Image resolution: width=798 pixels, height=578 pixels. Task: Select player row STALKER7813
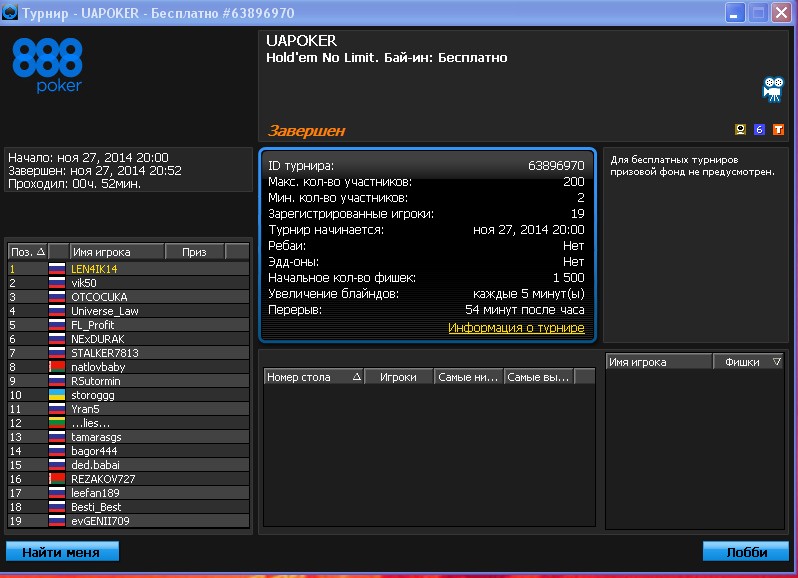(129, 353)
